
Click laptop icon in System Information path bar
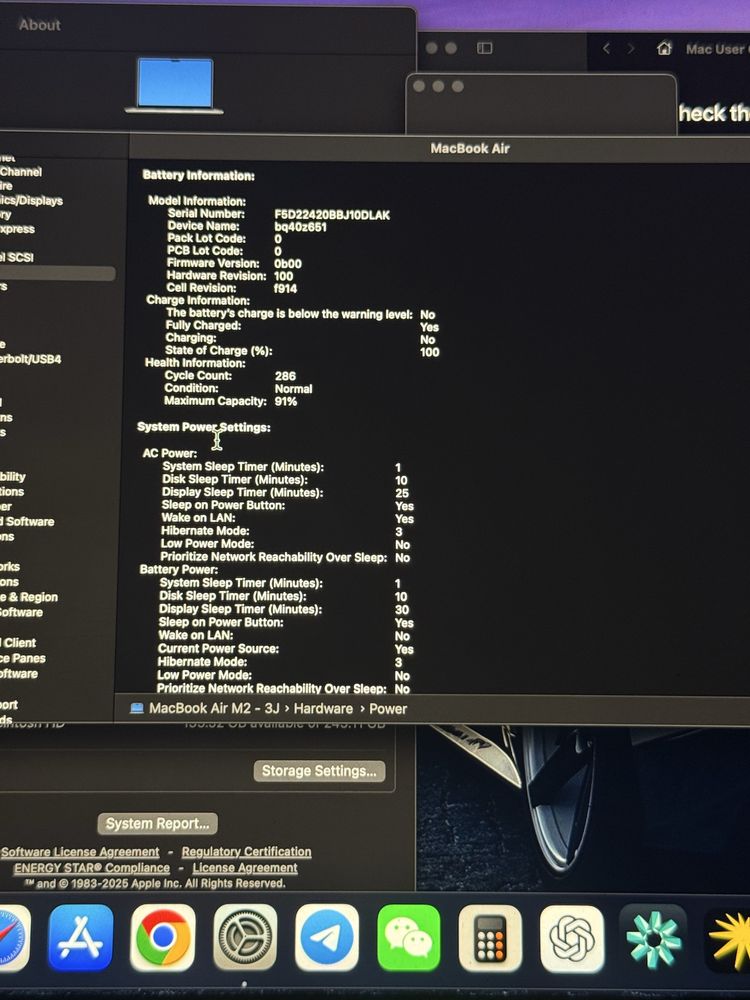(x=136, y=708)
